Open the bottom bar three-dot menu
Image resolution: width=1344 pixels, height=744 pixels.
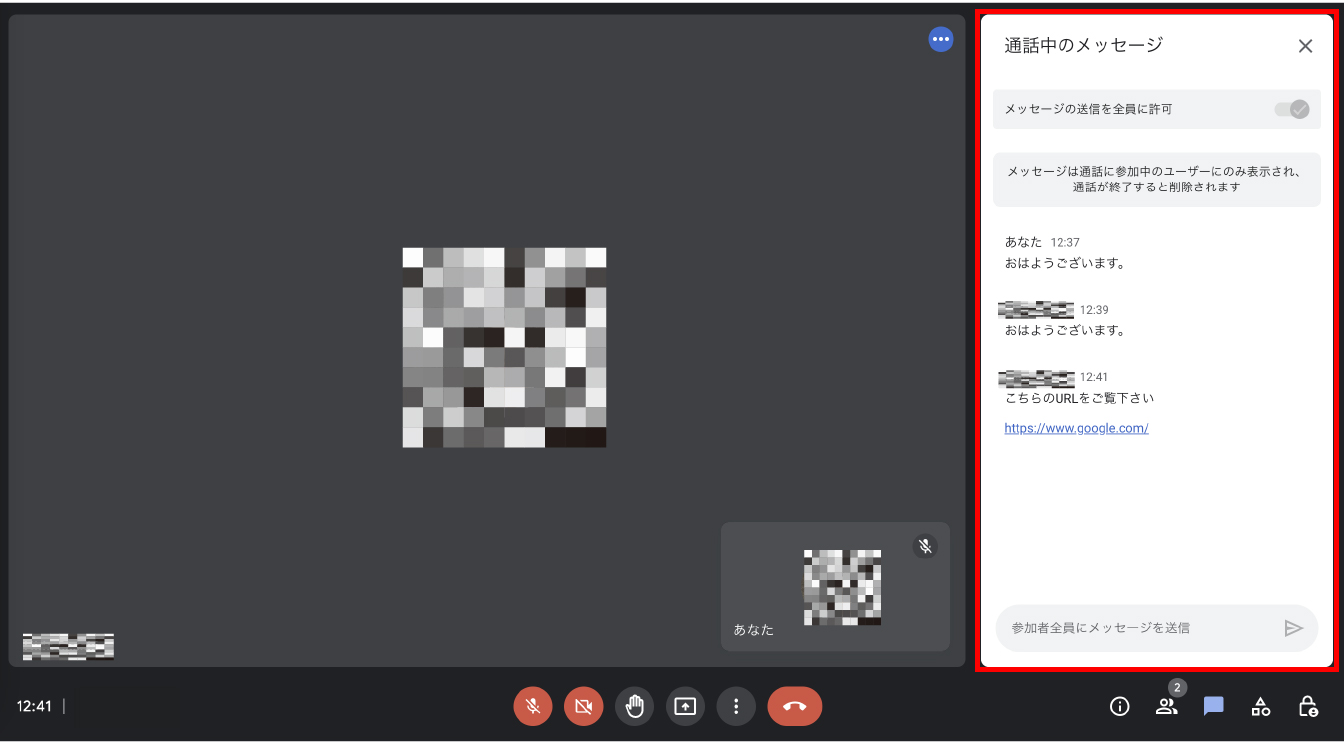pyautogui.click(x=736, y=706)
